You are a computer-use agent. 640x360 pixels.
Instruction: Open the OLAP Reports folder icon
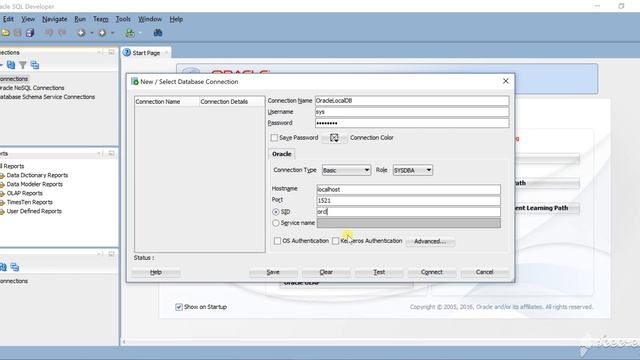[2, 193]
